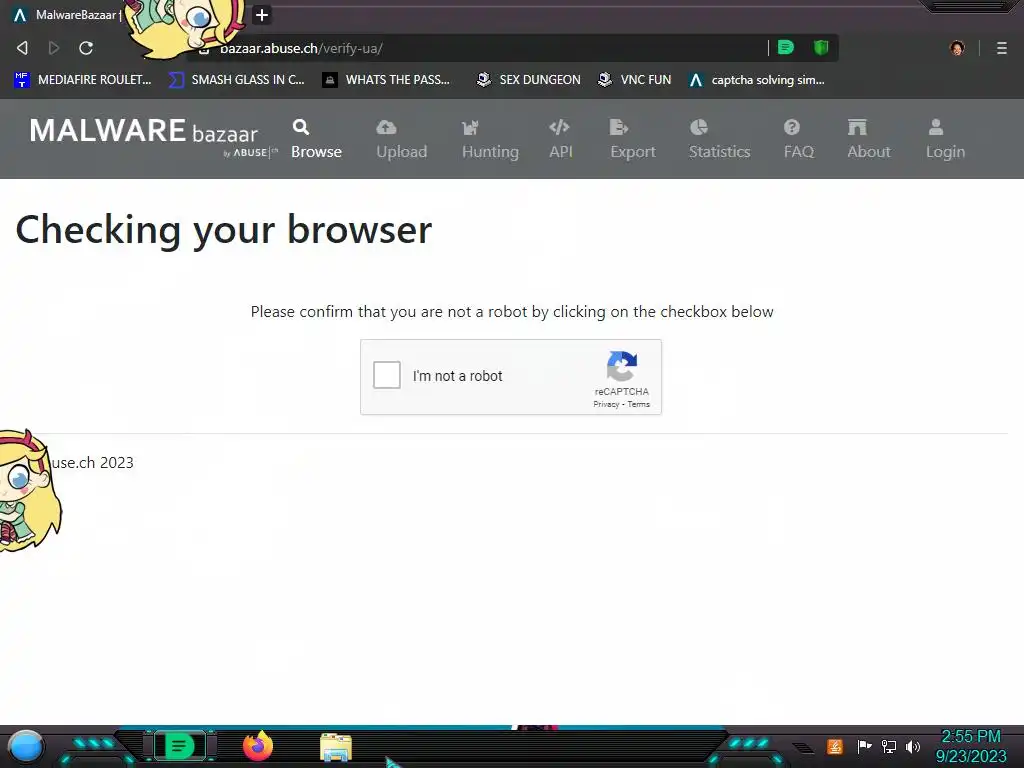The image size is (1024, 768).
Task: Click the Java tray icon
Action: [x=835, y=746]
